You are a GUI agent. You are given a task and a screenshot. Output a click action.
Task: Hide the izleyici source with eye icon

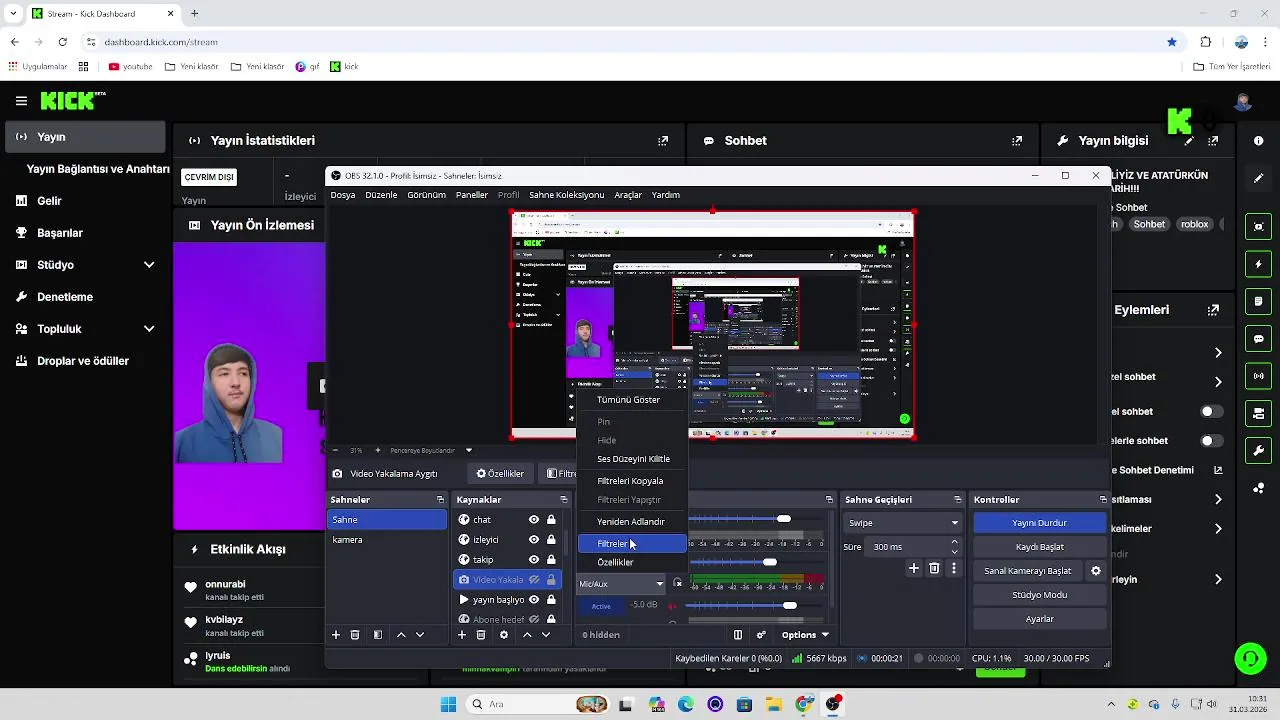[x=534, y=540]
